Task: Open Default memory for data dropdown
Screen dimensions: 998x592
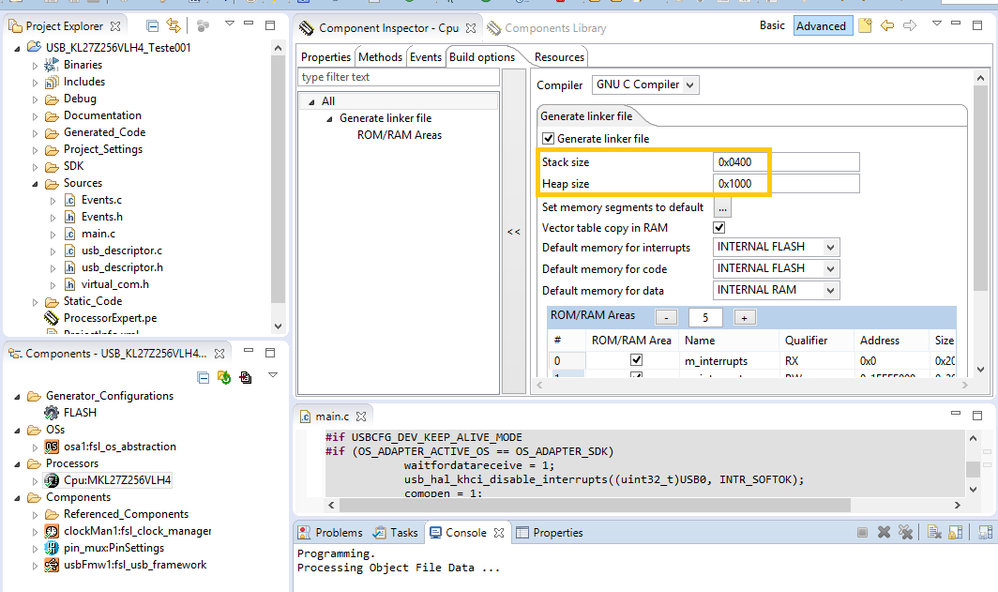Action: tap(776, 290)
